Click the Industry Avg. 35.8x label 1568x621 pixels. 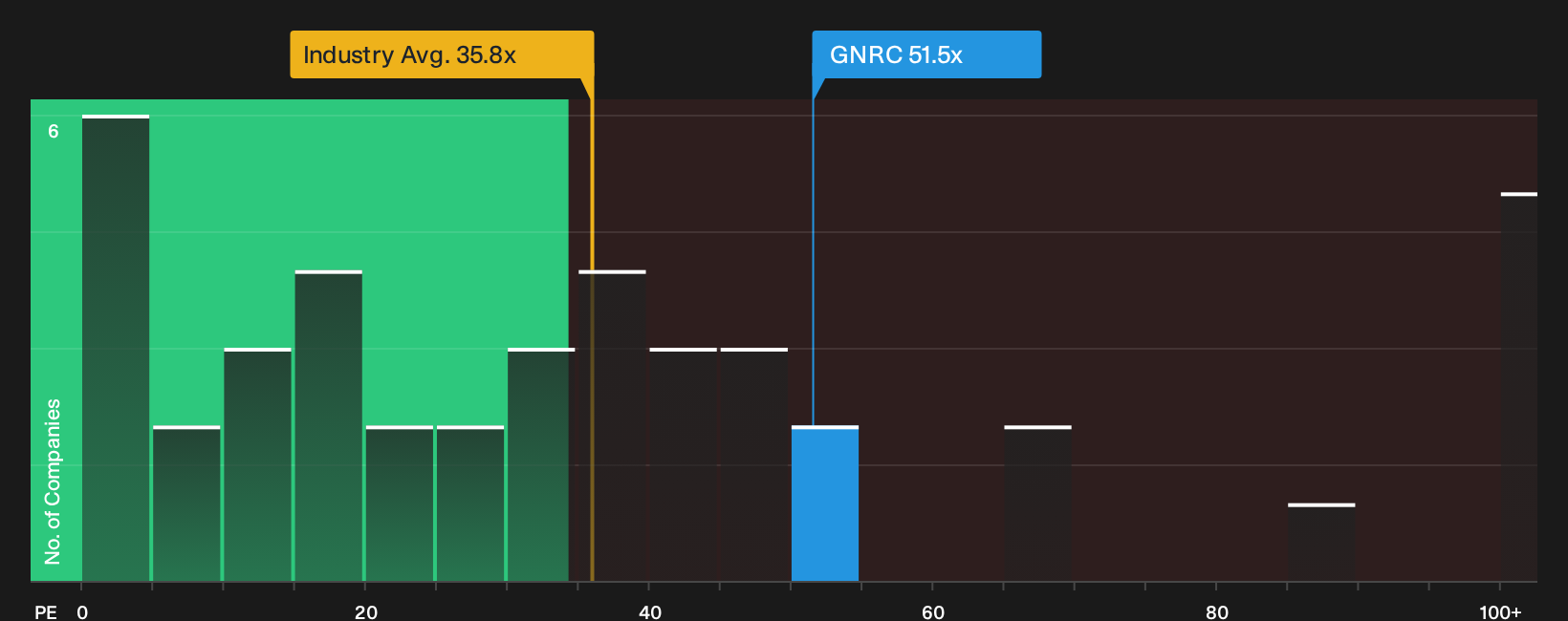pyautogui.click(x=442, y=54)
